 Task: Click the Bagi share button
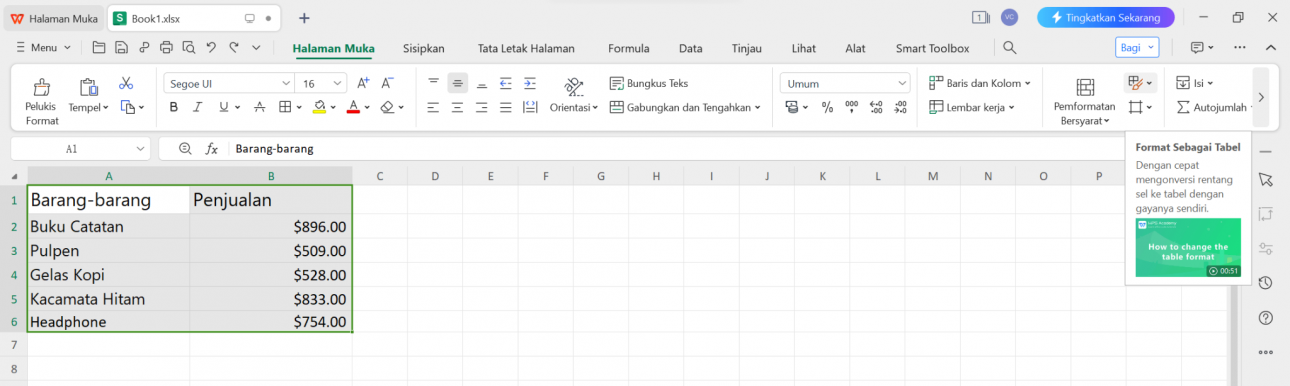1137,47
